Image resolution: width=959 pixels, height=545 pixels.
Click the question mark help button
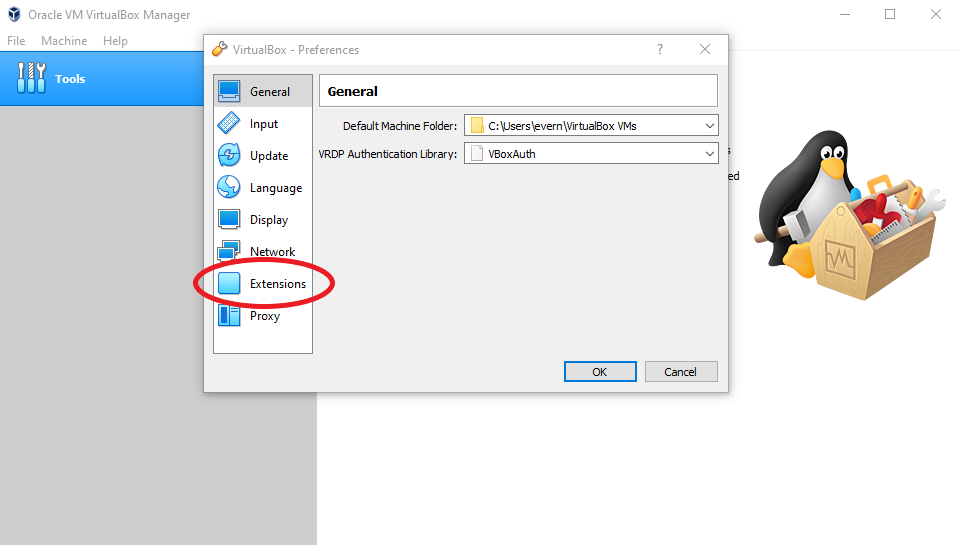click(660, 49)
